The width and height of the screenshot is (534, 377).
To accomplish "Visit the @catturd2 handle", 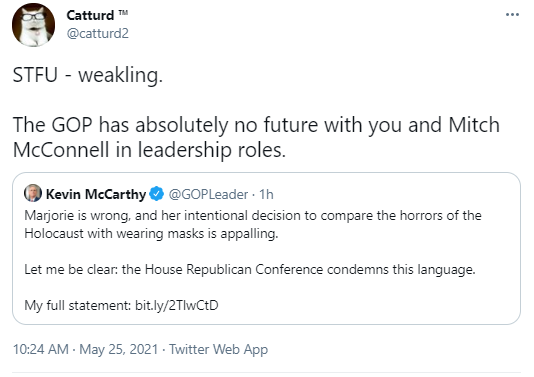I will click(98, 33).
